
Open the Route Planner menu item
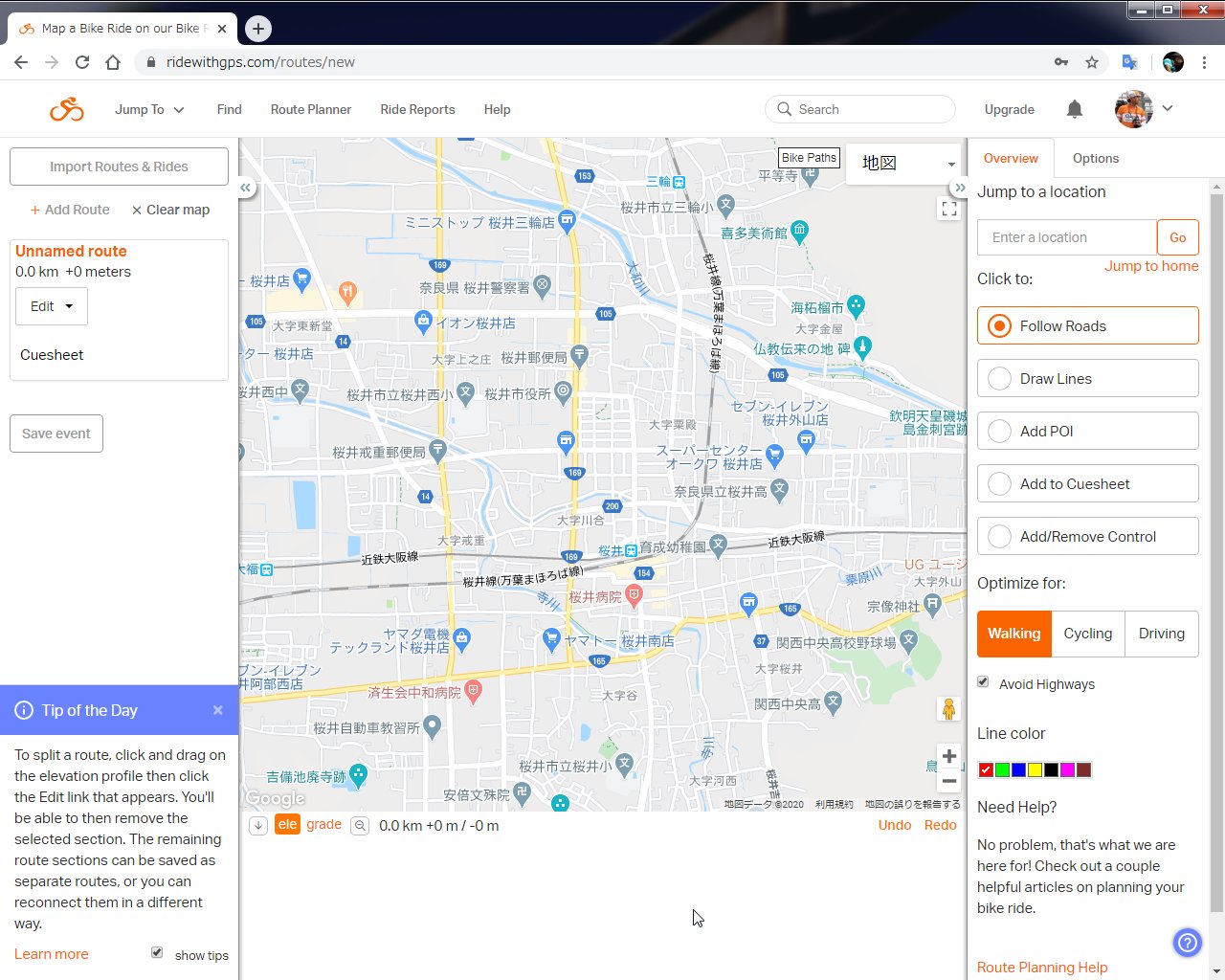pos(311,109)
